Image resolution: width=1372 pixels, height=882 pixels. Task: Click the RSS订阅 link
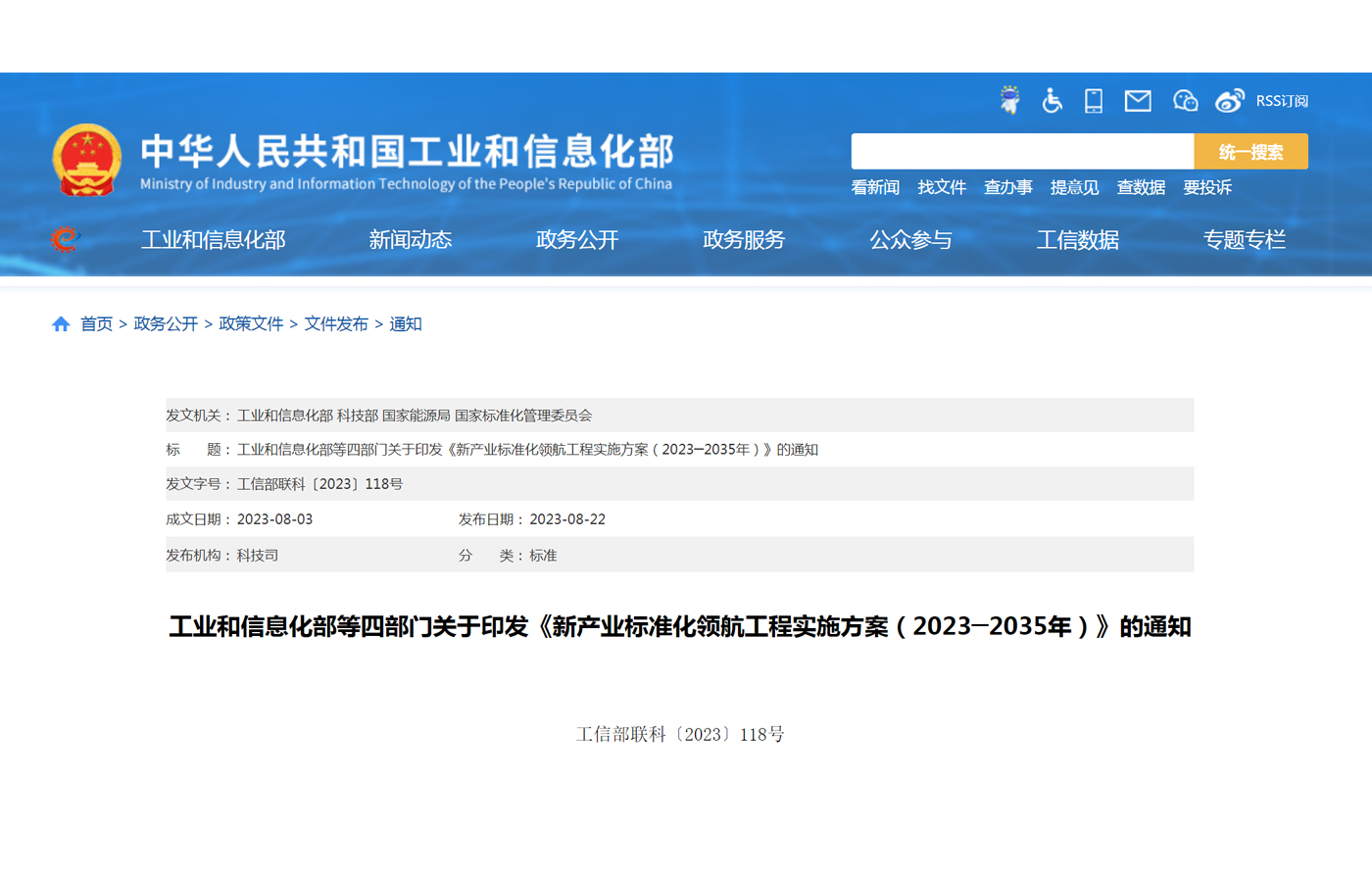click(x=1282, y=101)
